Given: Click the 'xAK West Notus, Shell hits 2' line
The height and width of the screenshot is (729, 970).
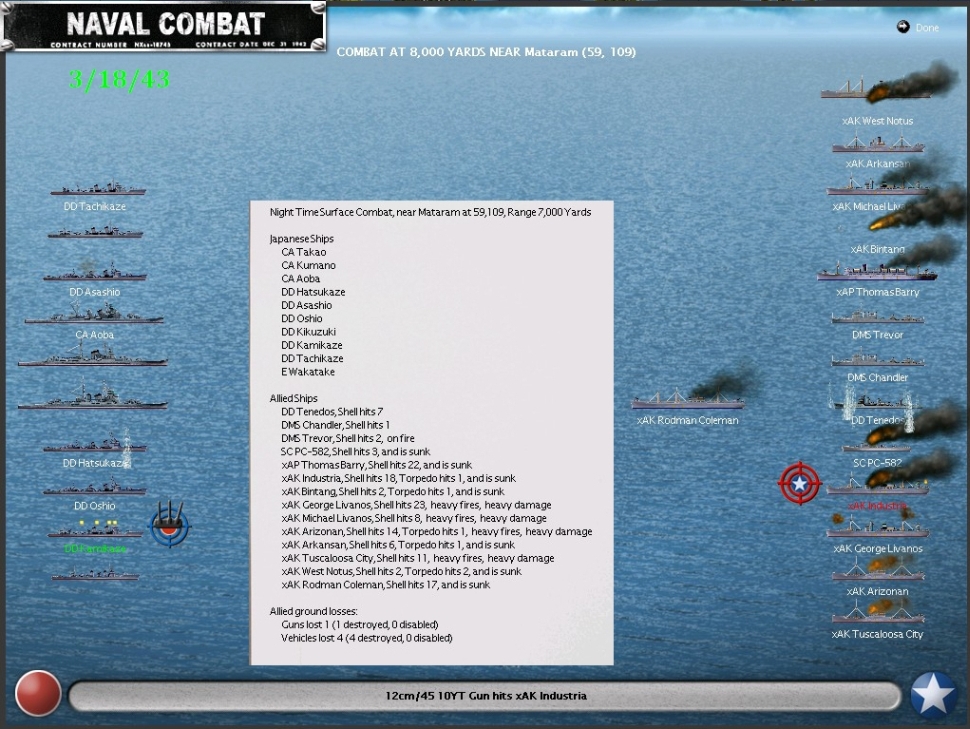Looking at the screenshot, I should click(401, 571).
